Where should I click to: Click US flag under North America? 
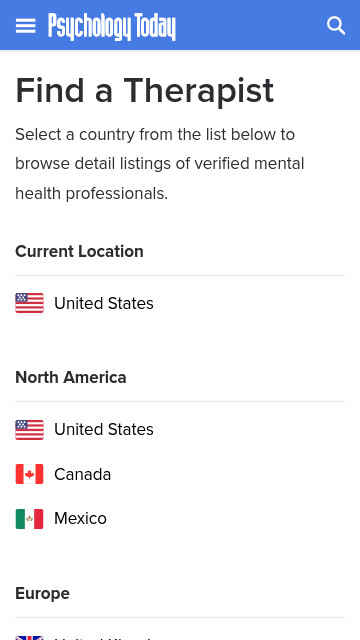(x=29, y=430)
